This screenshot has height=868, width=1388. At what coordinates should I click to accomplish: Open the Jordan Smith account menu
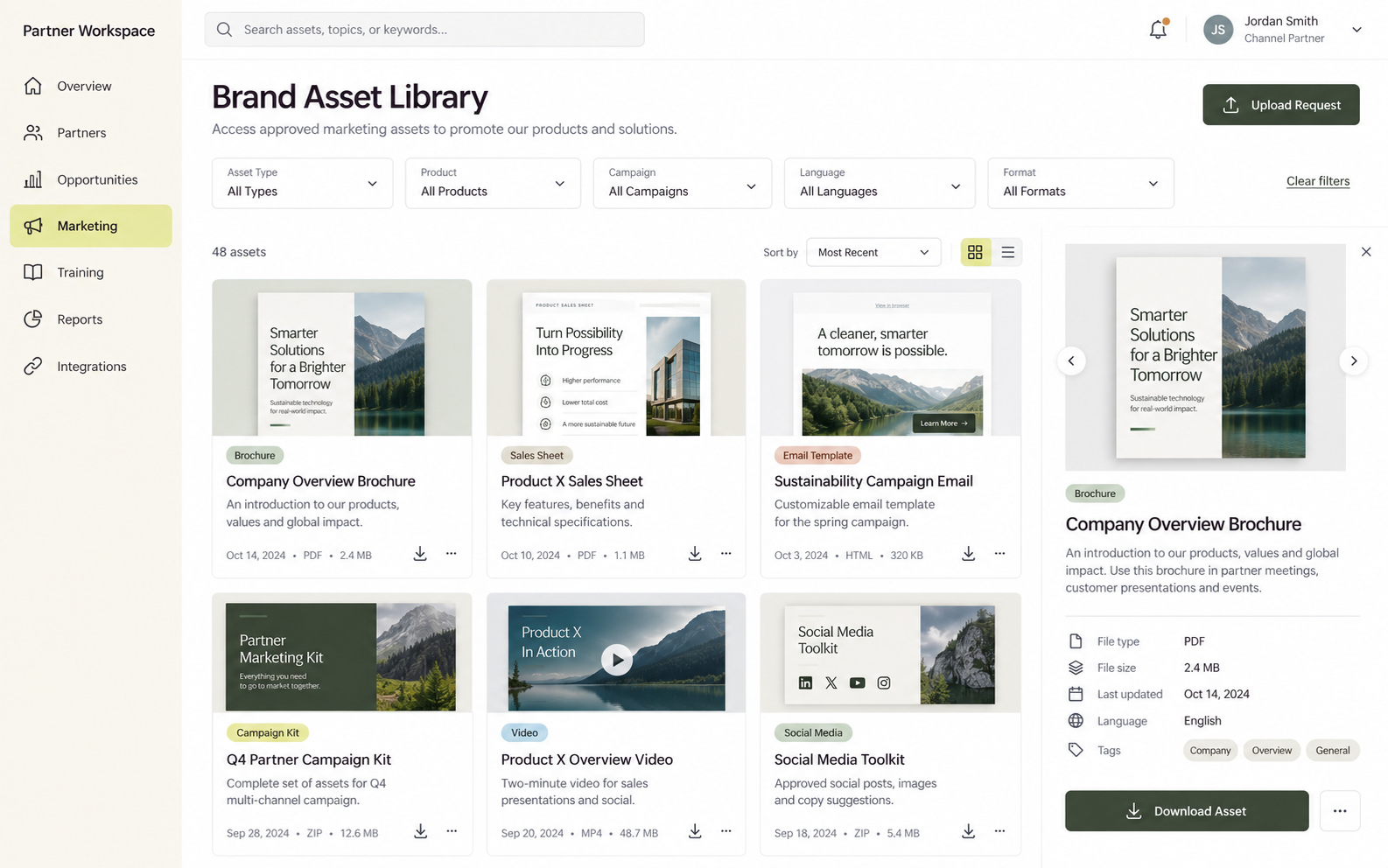click(1282, 29)
